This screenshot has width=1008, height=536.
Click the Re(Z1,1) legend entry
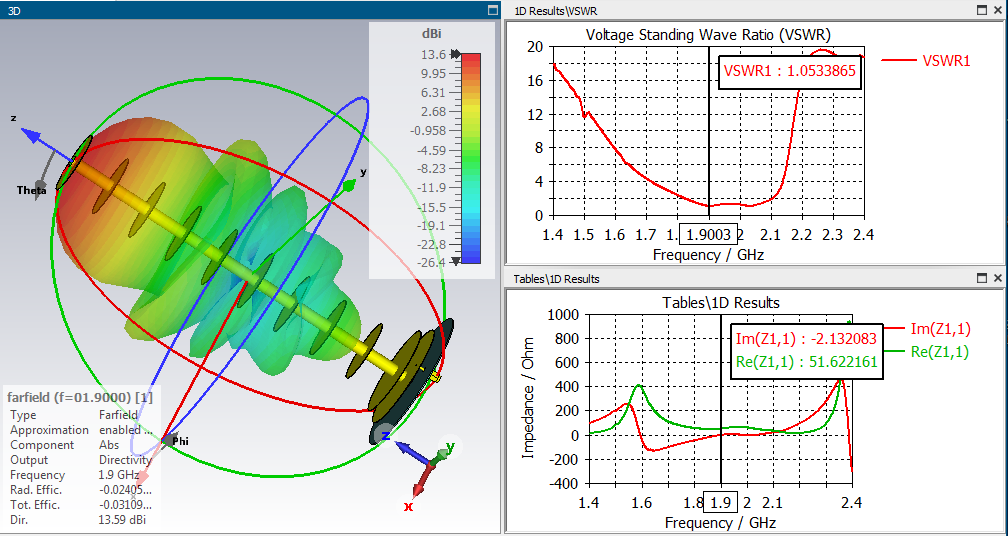[x=926, y=352]
